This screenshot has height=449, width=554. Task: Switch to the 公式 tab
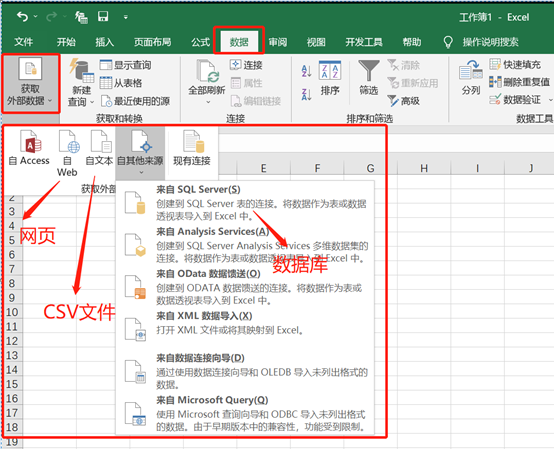pyautogui.click(x=200, y=42)
